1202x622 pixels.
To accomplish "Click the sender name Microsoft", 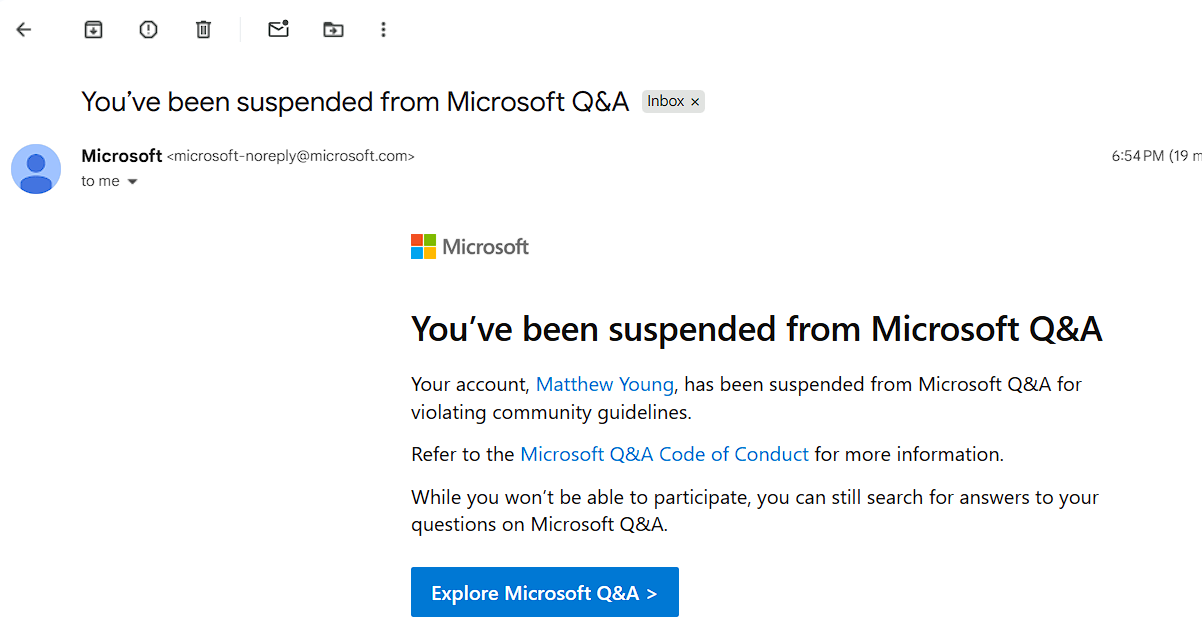I will [x=121, y=156].
